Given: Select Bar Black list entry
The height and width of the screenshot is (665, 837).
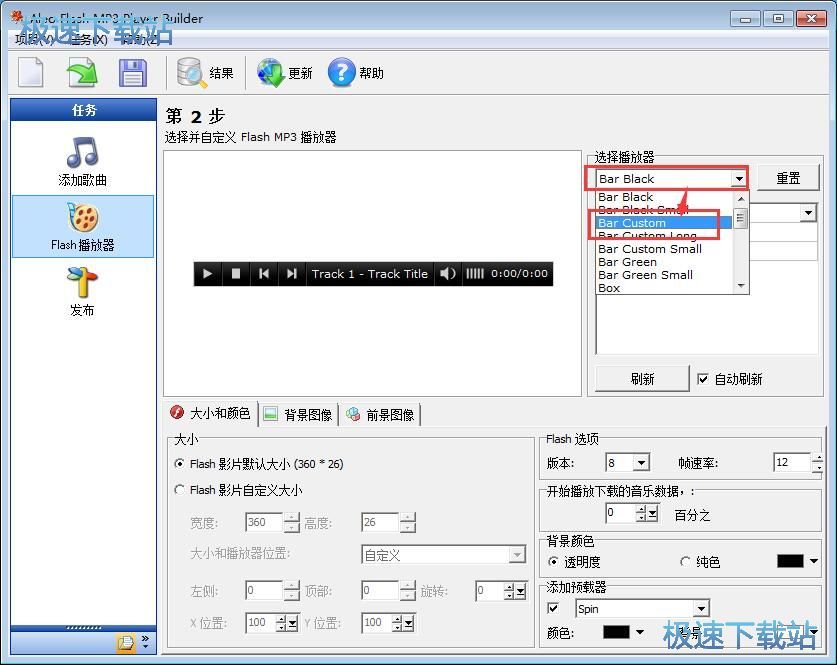Looking at the screenshot, I should 664,197.
